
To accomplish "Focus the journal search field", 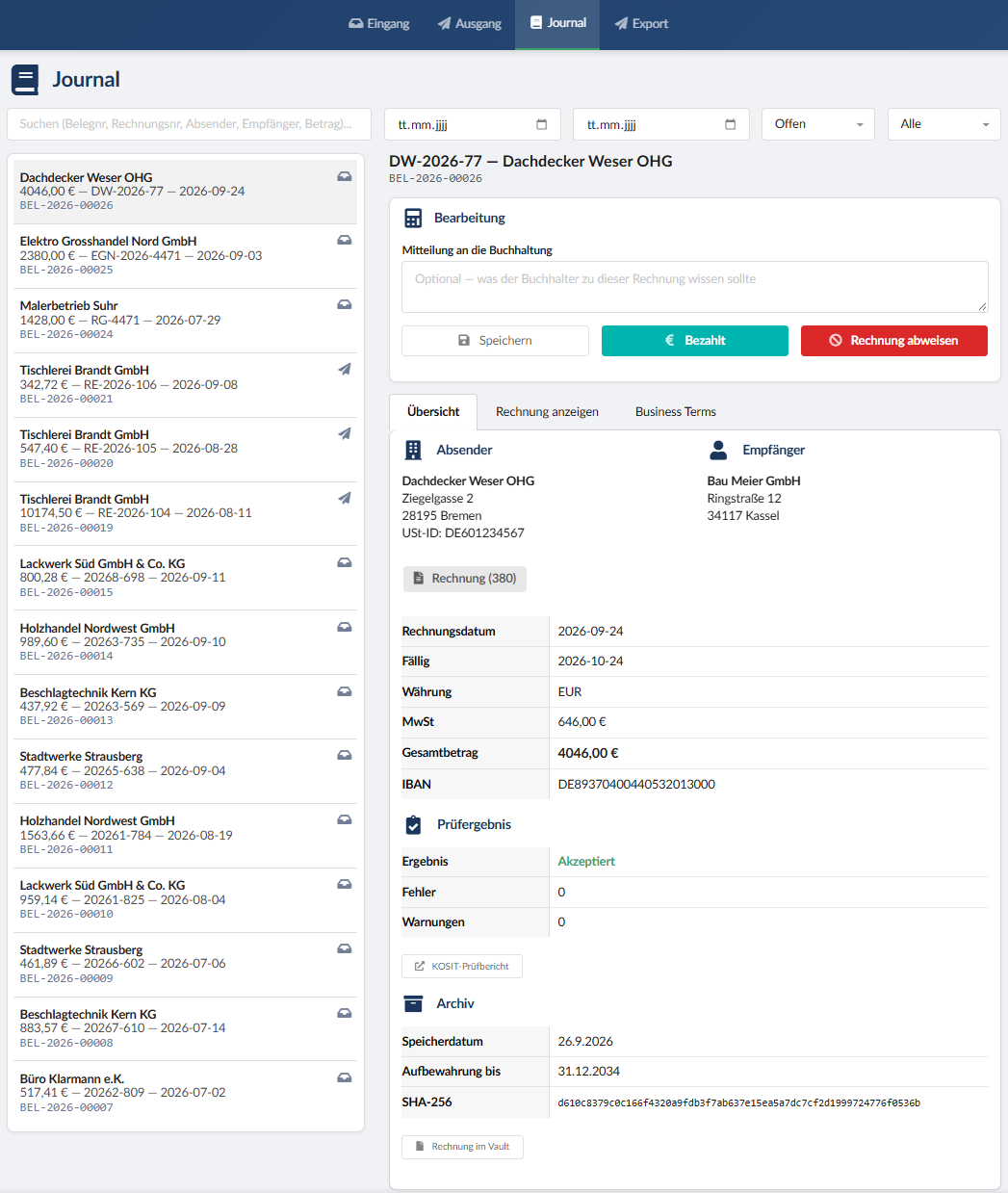I will click(x=190, y=124).
